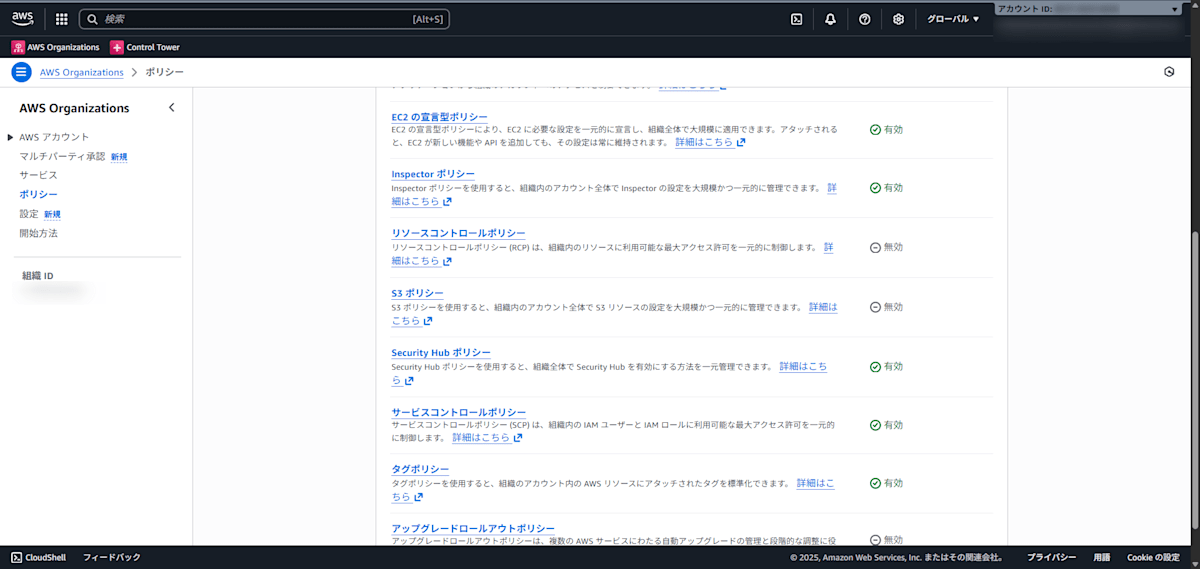Open the グローバル region dropdown

click(x=953, y=19)
